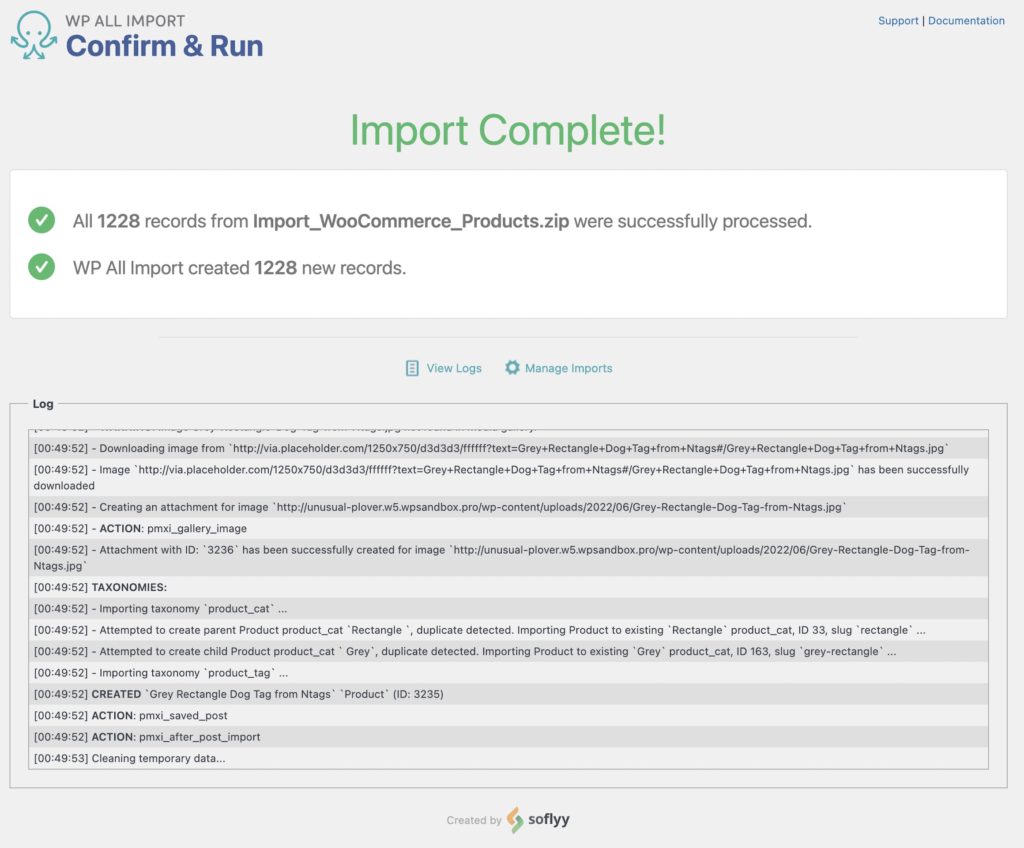This screenshot has height=848, width=1024.
Task: Click the soflyy text link in the footer
Action: (549, 819)
